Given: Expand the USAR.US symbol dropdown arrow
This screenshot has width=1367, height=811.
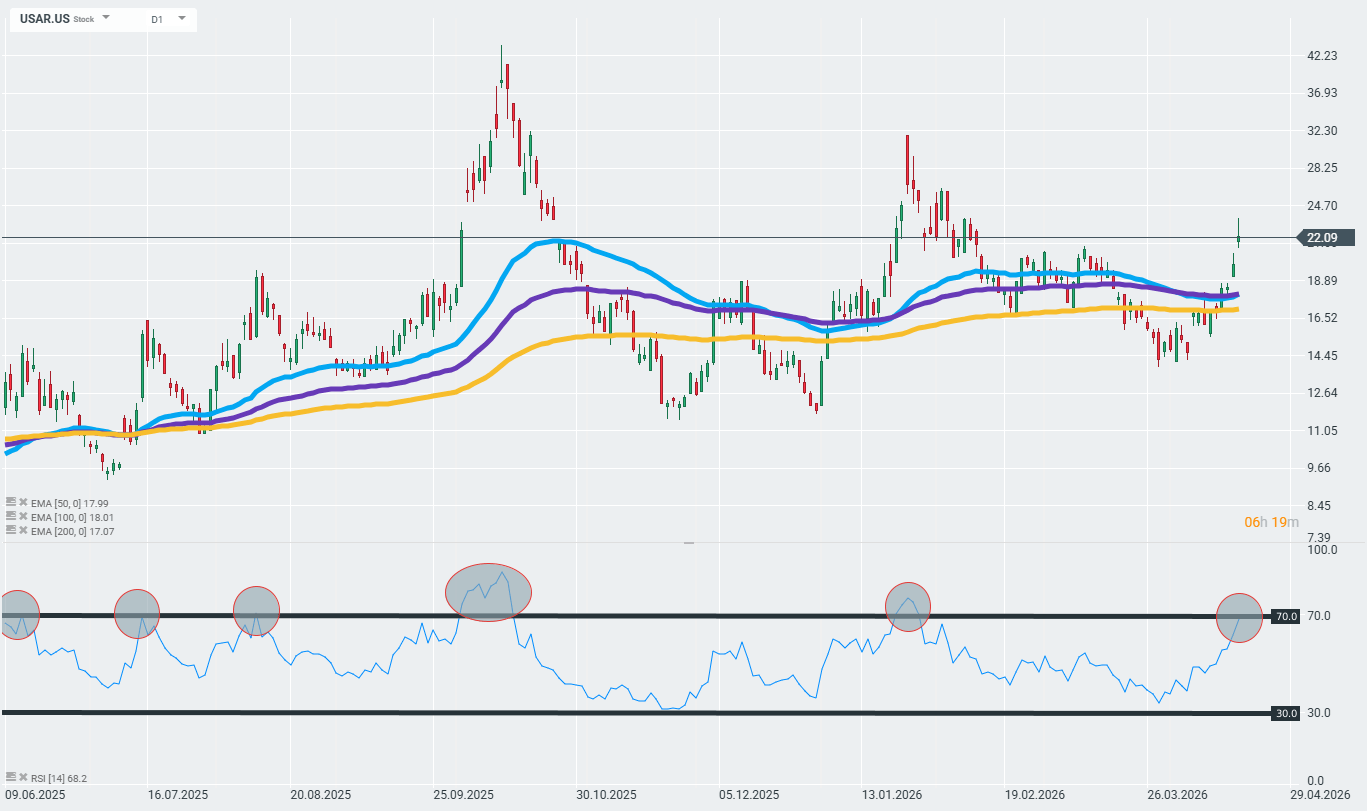Looking at the screenshot, I should click(106, 18).
